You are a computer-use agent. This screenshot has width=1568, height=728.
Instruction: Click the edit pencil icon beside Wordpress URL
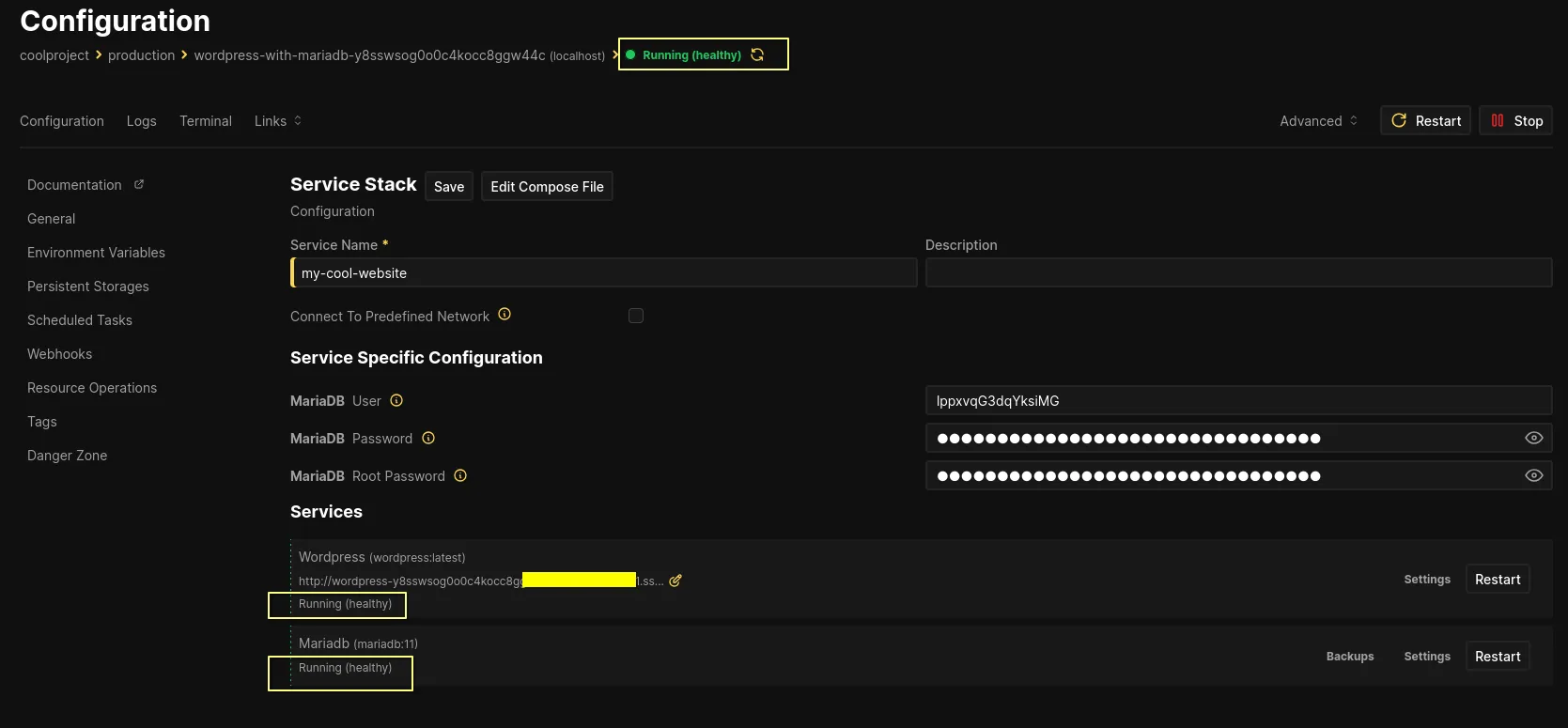coord(675,581)
